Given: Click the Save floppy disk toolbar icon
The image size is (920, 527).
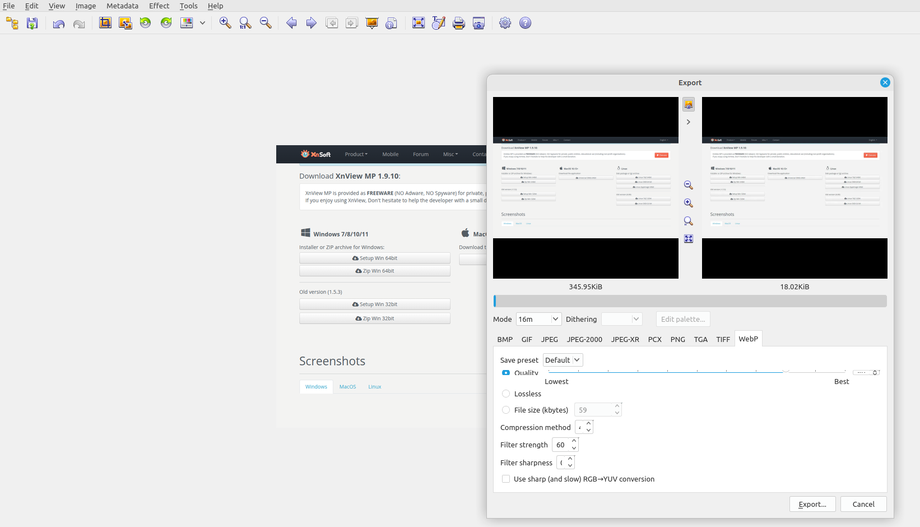Looking at the screenshot, I should 32,23.
